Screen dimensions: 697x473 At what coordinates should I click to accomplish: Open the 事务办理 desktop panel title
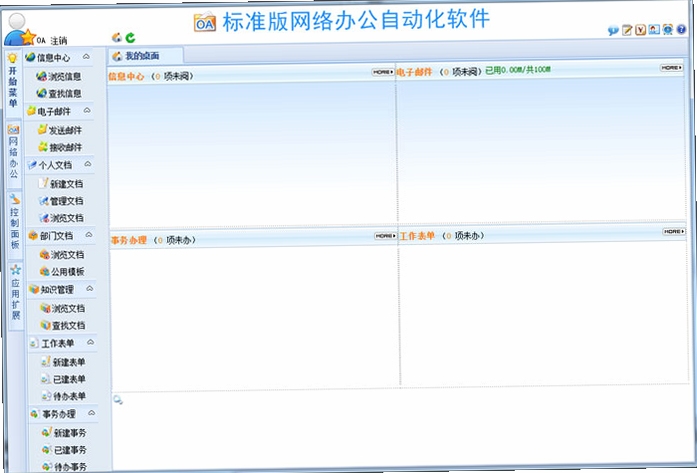[129, 240]
